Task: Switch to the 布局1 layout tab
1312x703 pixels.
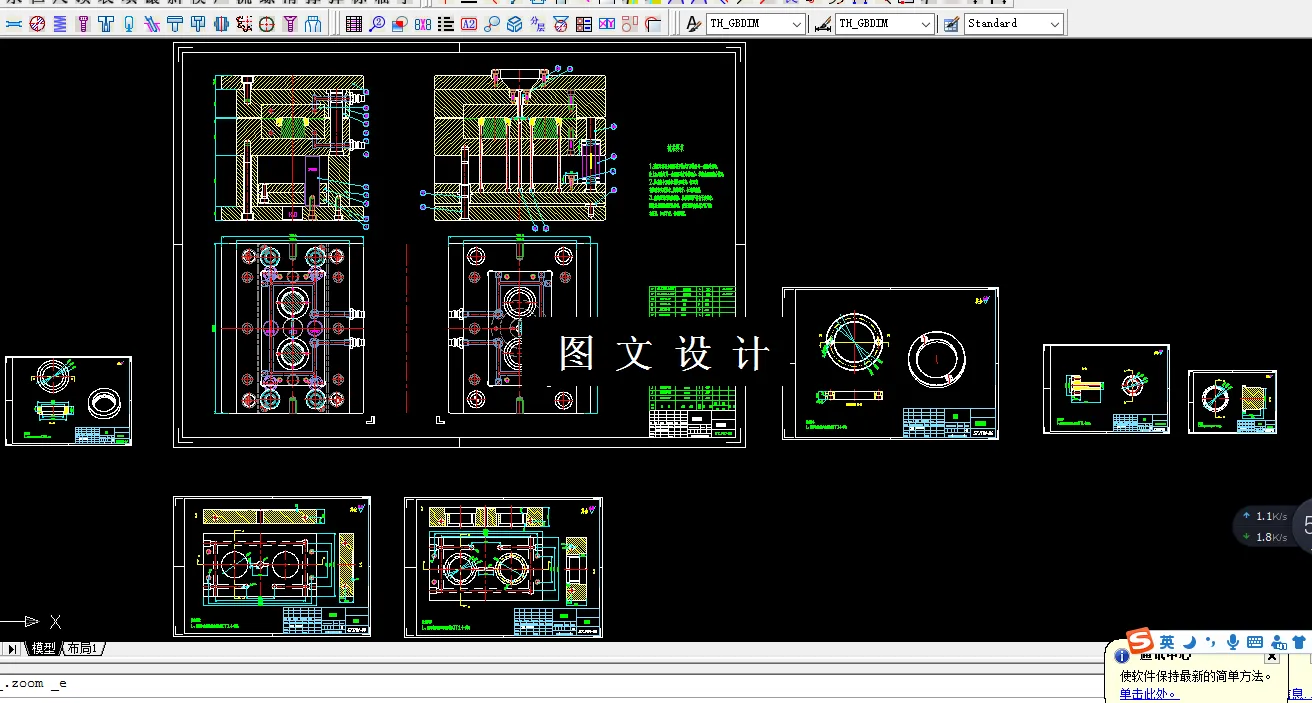Action: coord(82,649)
